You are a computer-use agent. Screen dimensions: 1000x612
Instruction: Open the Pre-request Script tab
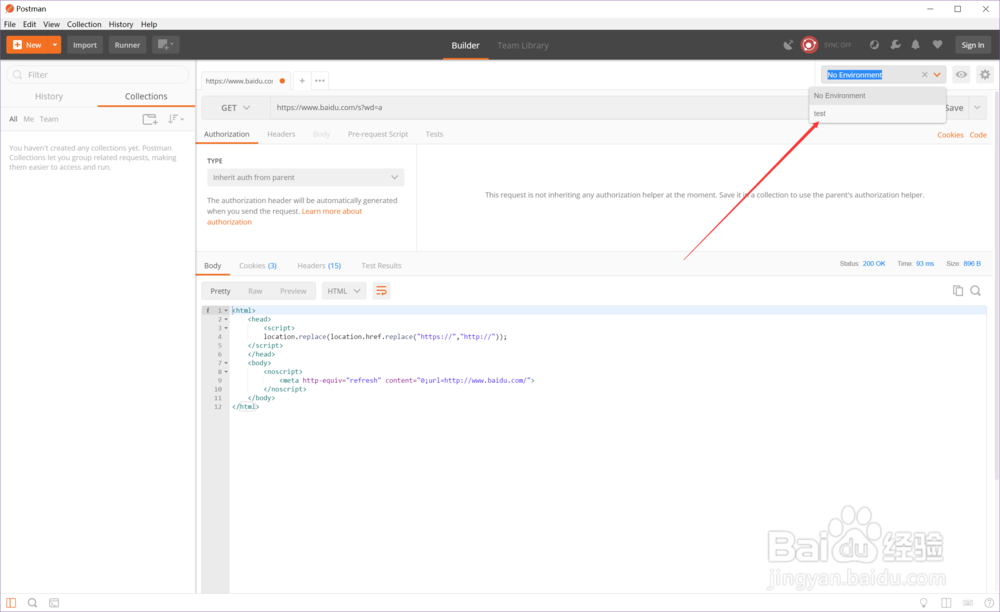(x=378, y=135)
